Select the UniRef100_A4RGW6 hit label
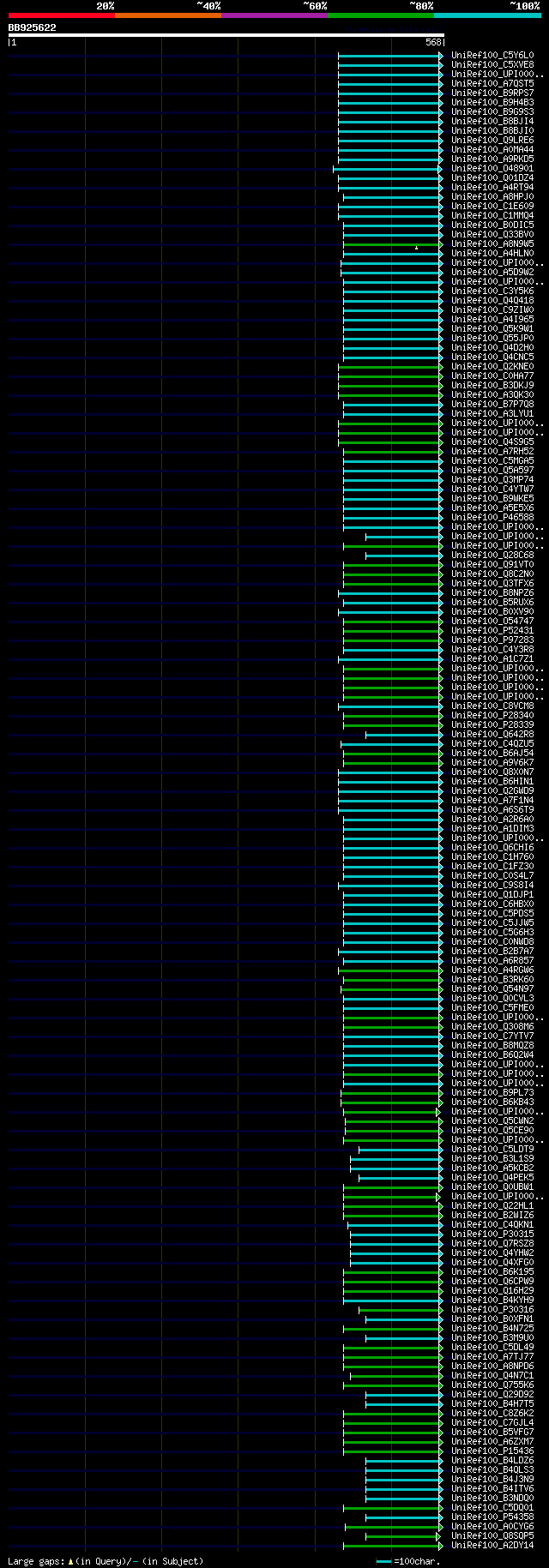549x1568 pixels. tap(492, 970)
